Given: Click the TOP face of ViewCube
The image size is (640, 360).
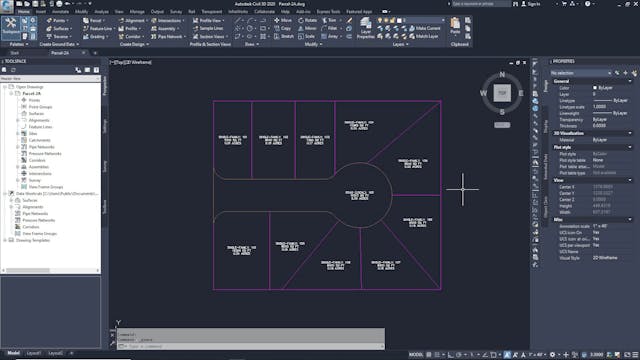Looking at the screenshot, I should tap(502, 93).
